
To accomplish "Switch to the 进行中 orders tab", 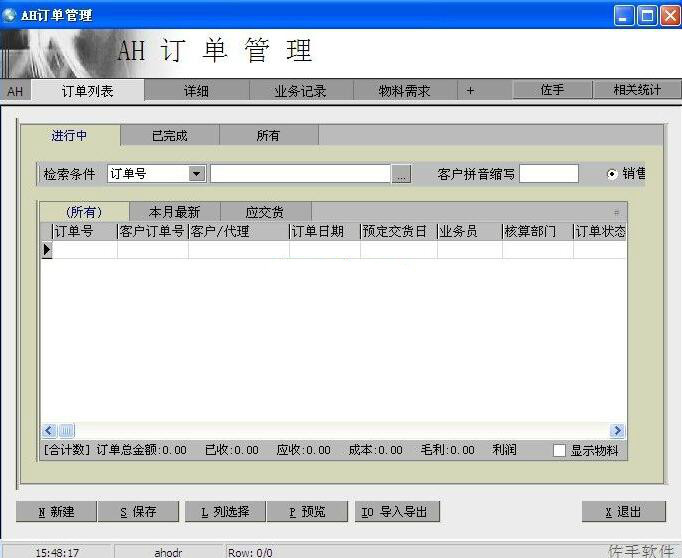I will point(70,136).
